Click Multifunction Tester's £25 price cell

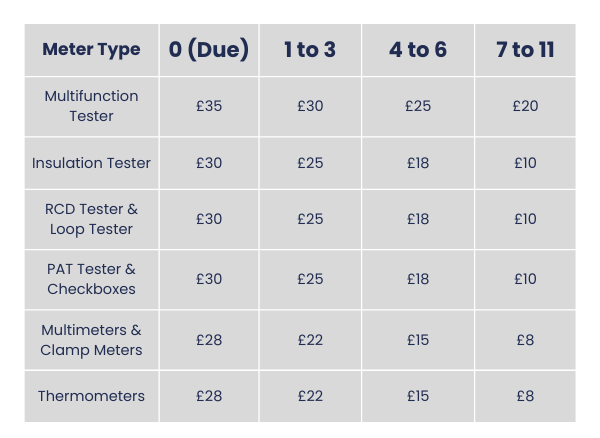click(418, 106)
